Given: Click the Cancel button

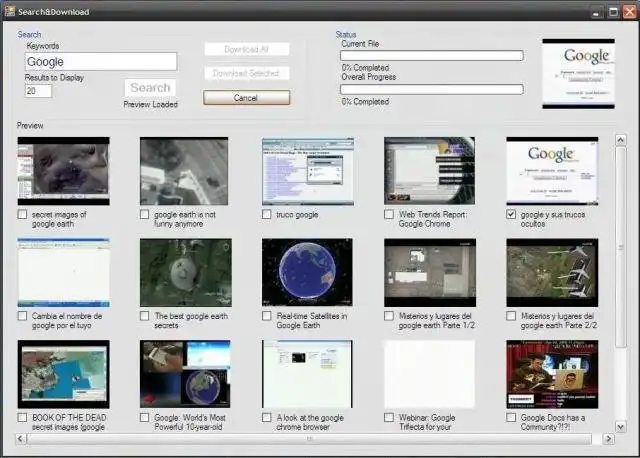Looking at the screenshot, I should click(247, 98).
